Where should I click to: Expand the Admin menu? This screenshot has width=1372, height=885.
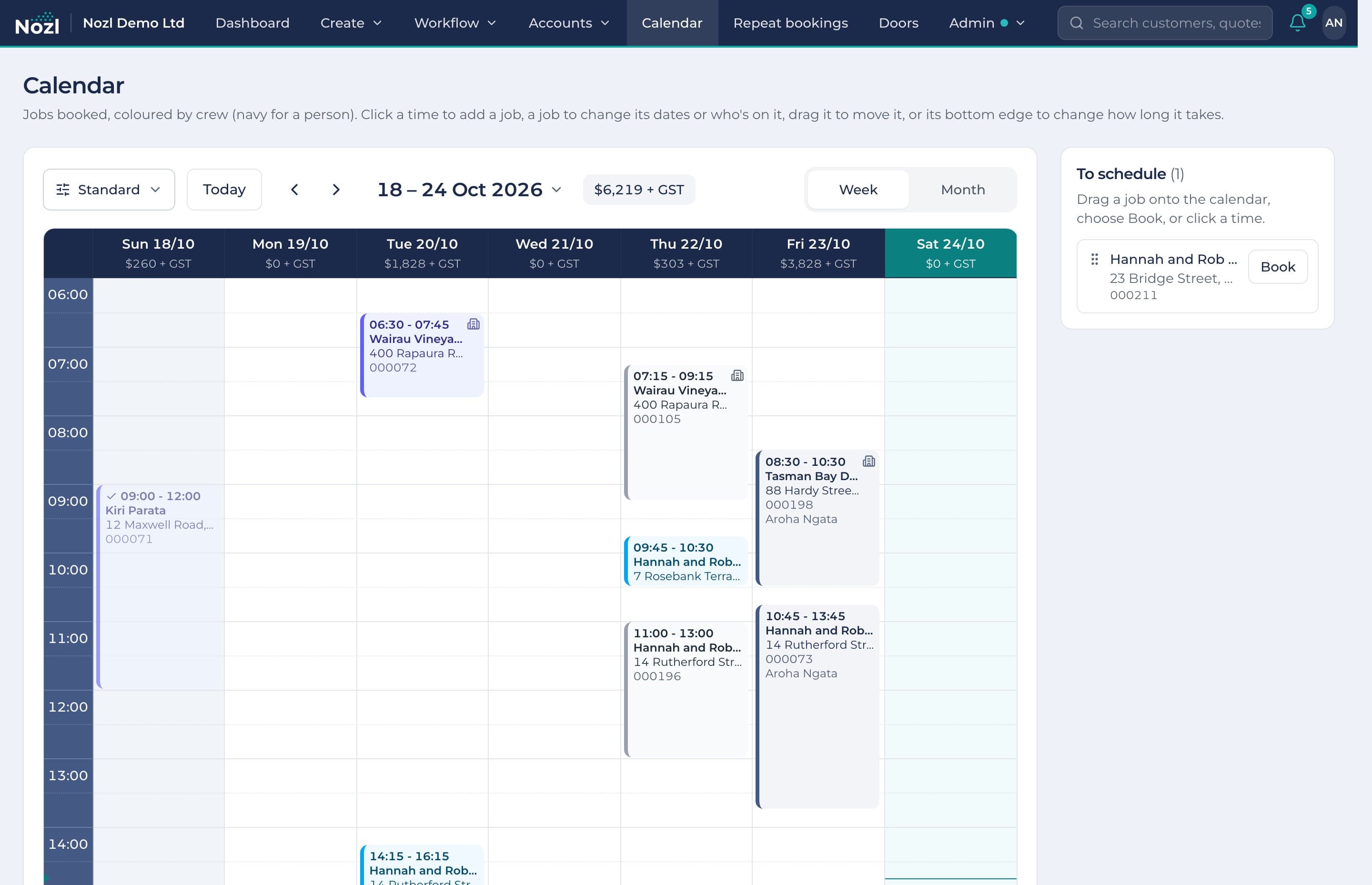(x=986, y=23)
